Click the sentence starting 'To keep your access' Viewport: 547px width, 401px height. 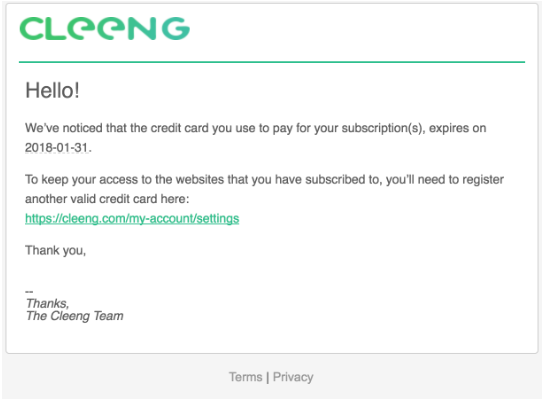click(x=264, y=189)
